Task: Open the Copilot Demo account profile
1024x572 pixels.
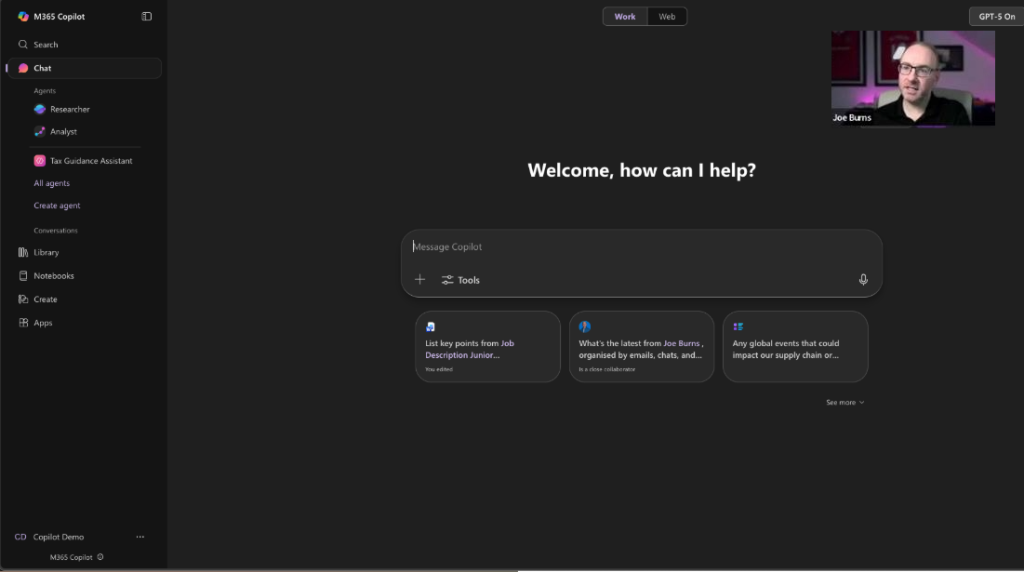Action: point(50,537)
